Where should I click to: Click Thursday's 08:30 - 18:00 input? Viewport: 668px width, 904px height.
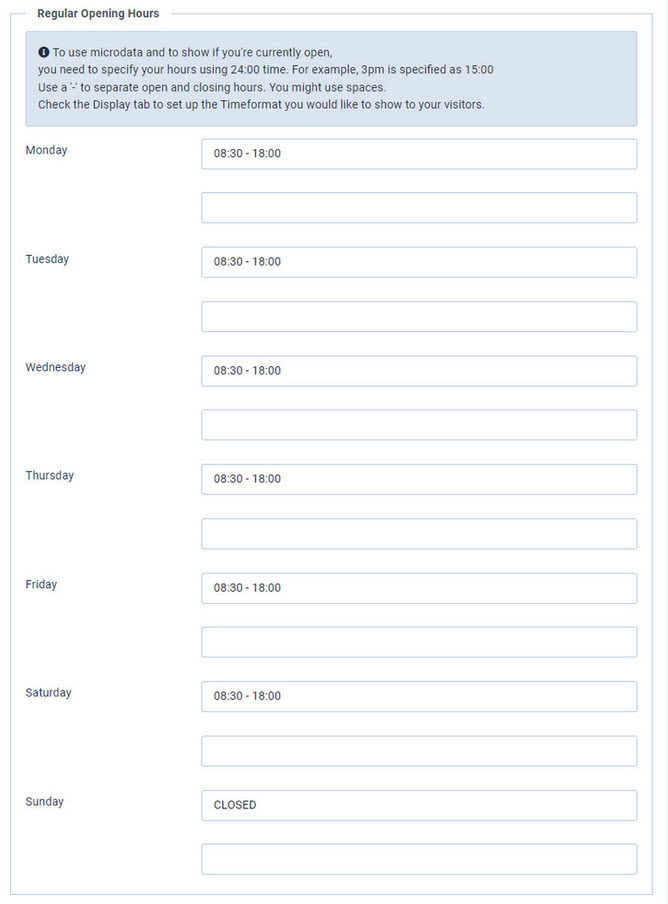point(418,479)
